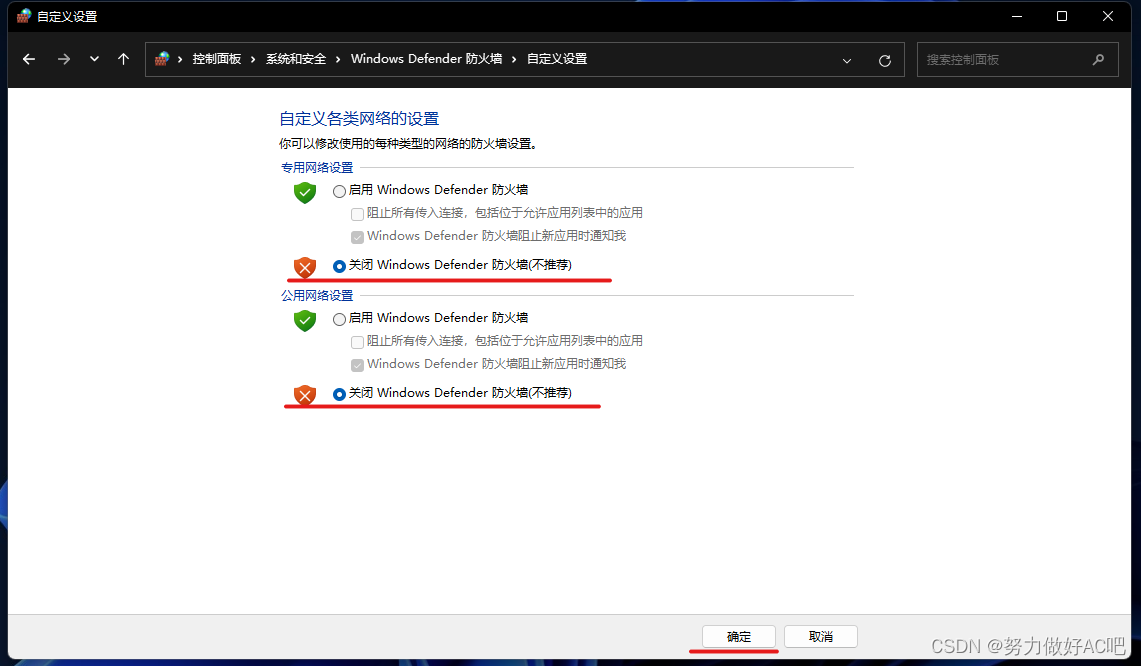This screenshot has height=666, width=1141.
Task: Click red shield icon under 专用网络设置
Action: pyautogui.click(x=305, y=267)
